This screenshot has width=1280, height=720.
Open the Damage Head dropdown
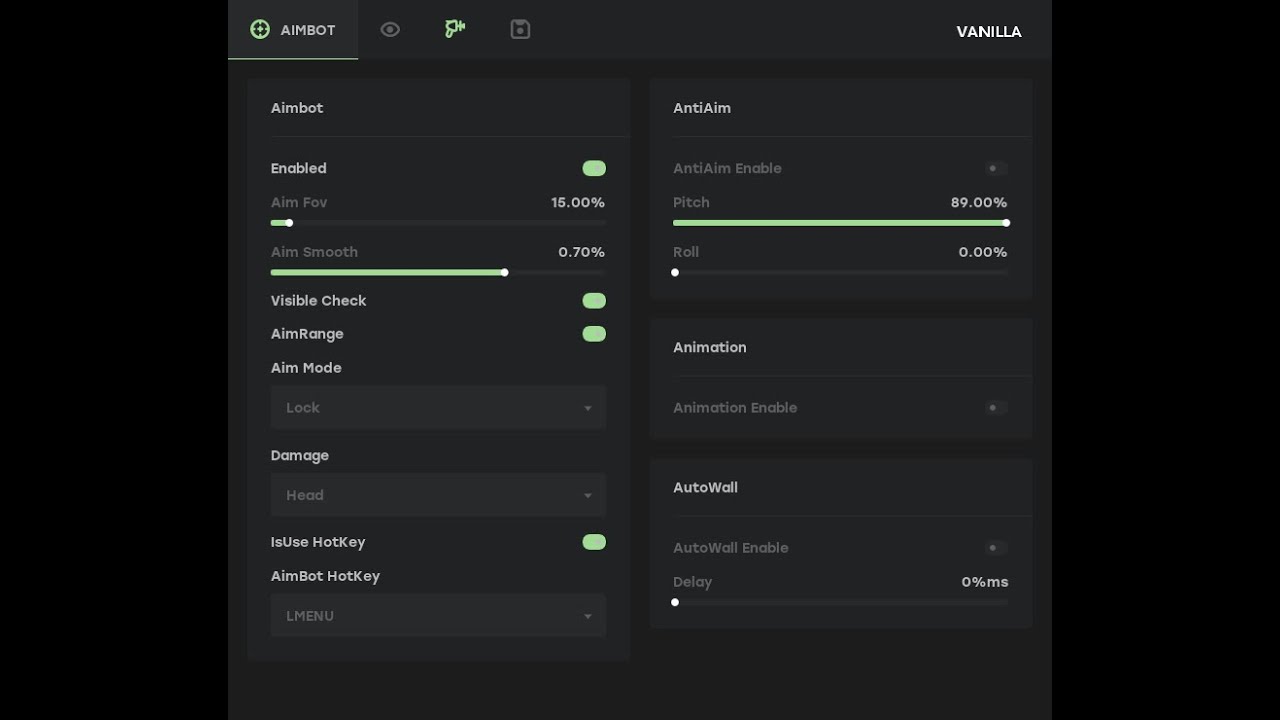[x=438, y=495]
